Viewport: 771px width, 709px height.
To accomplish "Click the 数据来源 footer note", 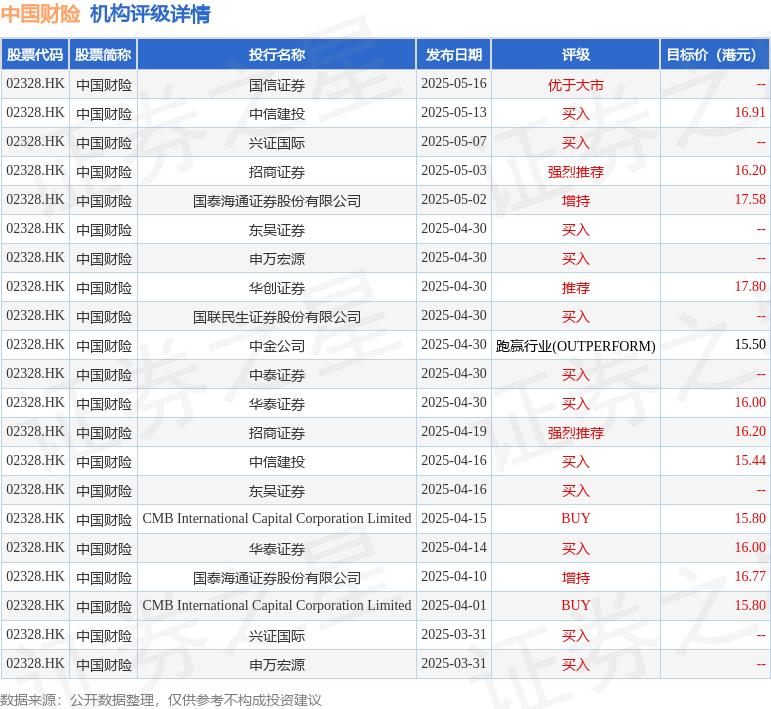I will click(161, 700).
